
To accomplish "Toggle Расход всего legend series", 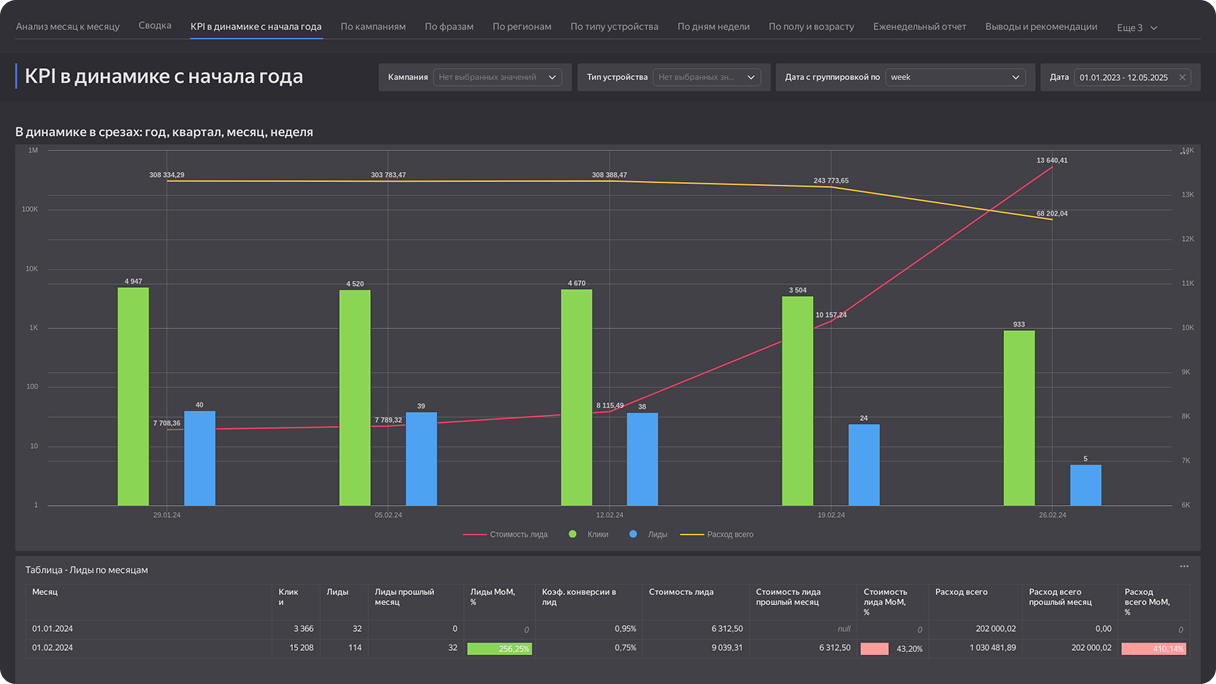I will [x=717, y=535].
